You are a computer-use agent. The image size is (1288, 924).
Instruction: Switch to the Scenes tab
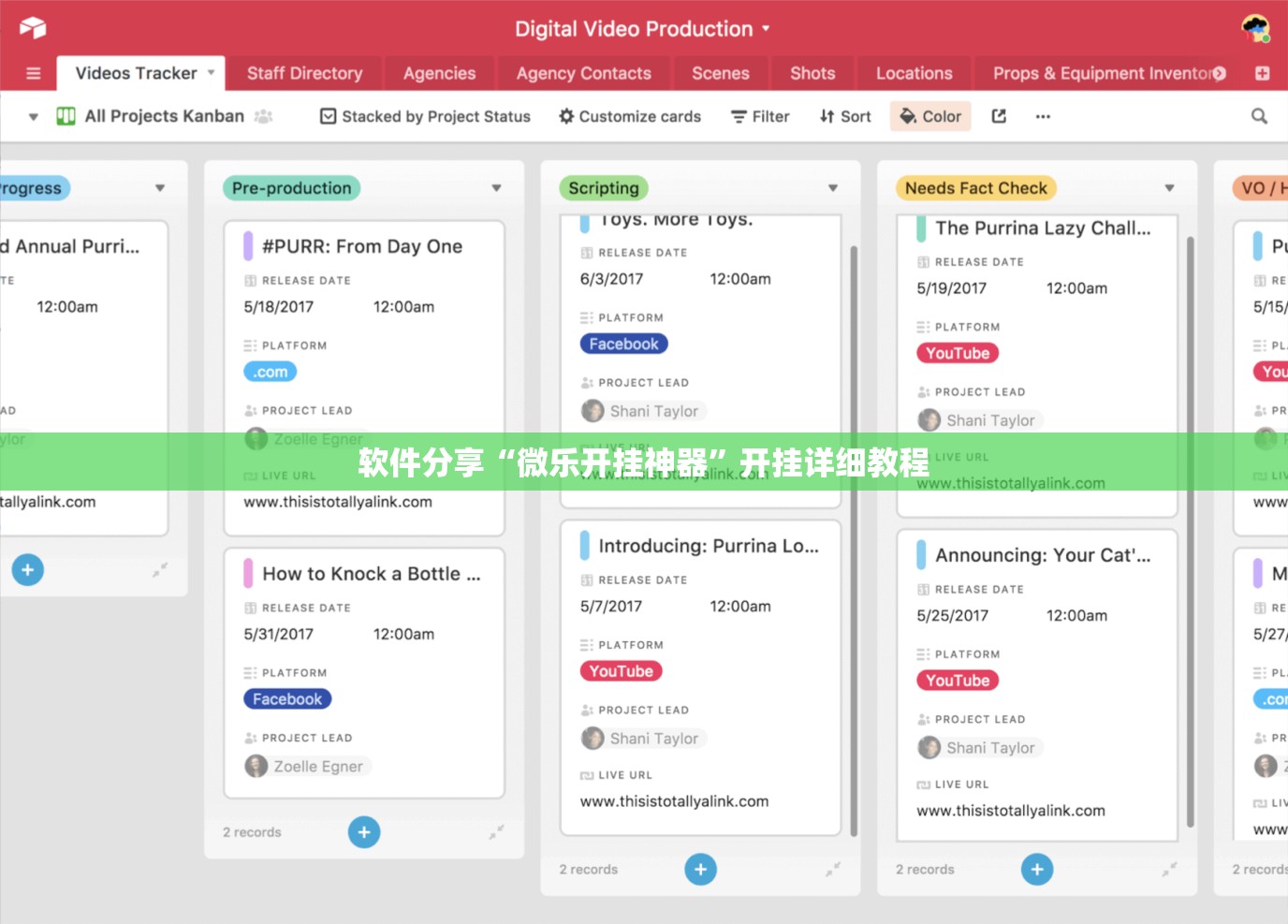(720, 73)
